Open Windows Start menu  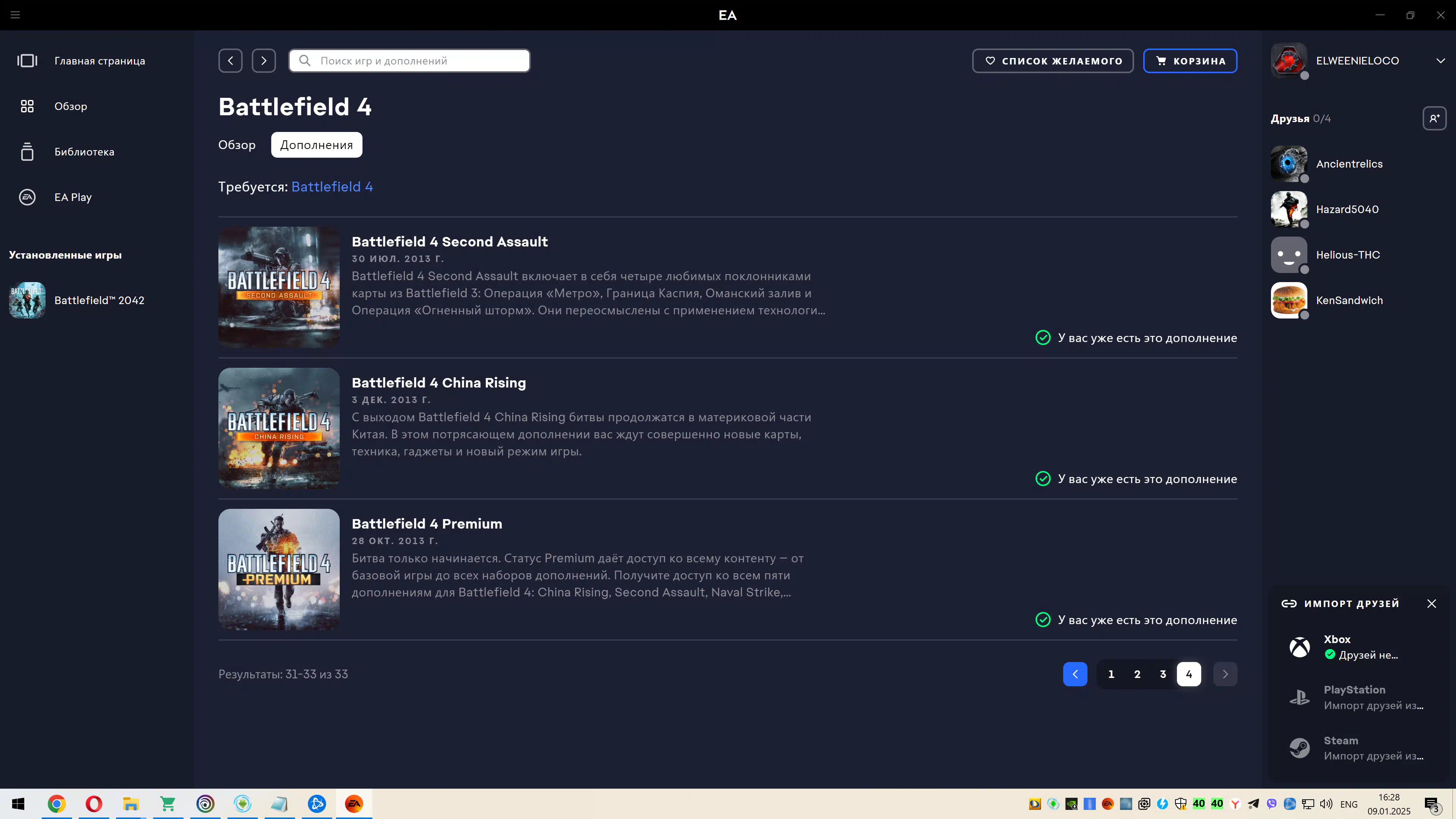[18, 804]
